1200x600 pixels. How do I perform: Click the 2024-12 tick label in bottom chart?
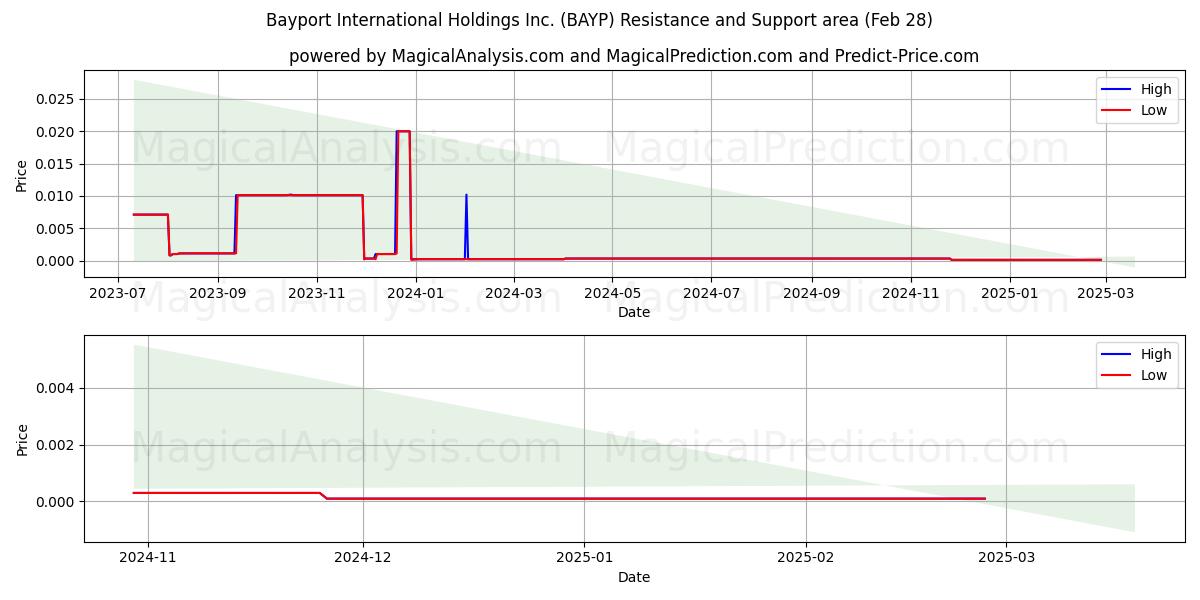point(363,559)
